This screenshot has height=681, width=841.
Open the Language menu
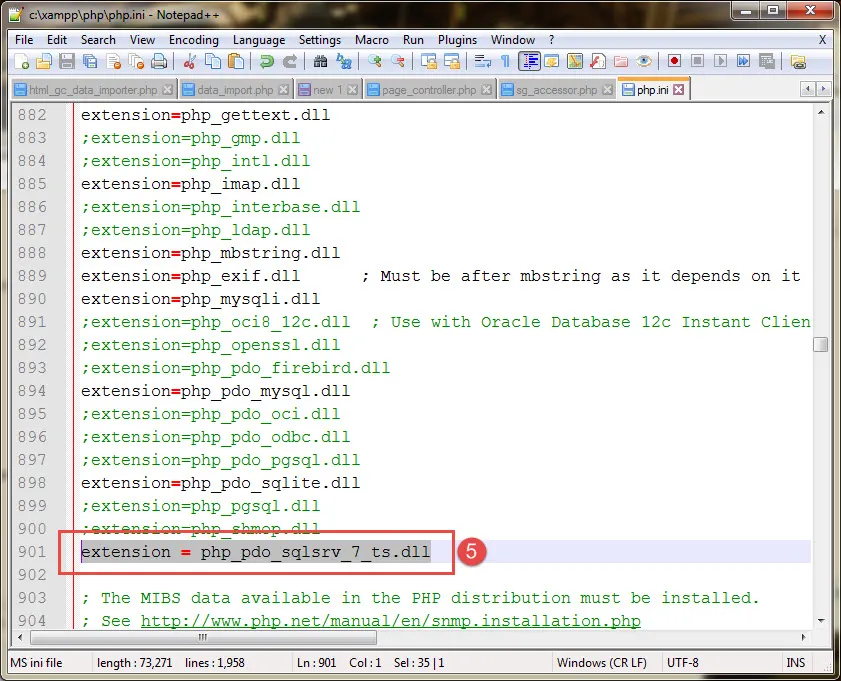click(x=259, y=40)
